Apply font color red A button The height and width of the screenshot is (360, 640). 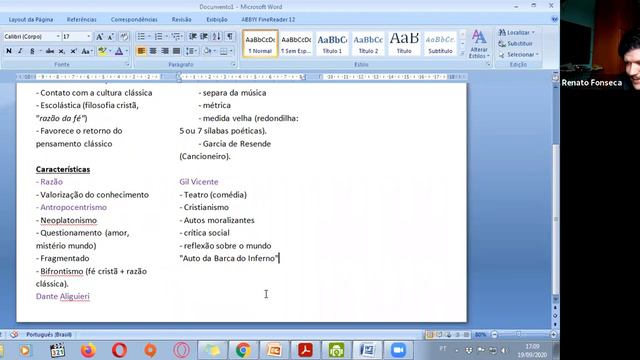[119, 51]
